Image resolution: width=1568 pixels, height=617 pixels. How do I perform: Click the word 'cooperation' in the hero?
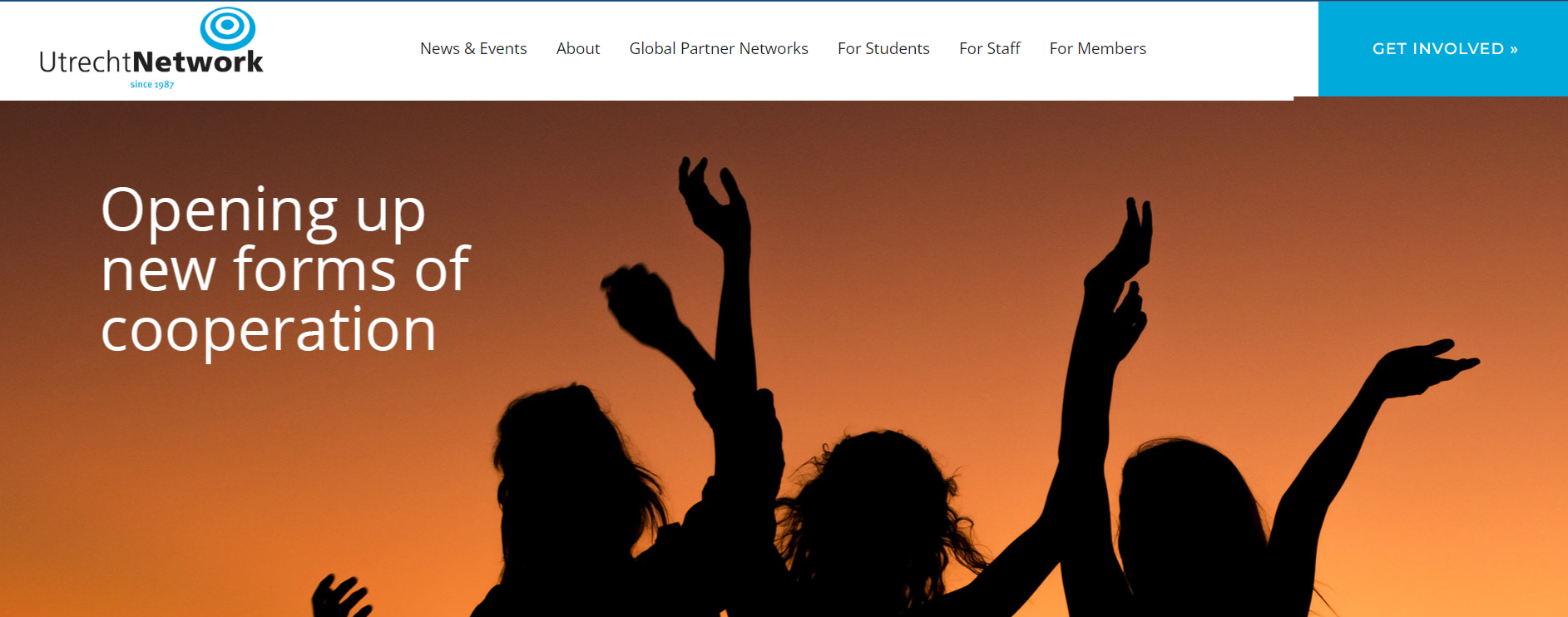[269, 330]
